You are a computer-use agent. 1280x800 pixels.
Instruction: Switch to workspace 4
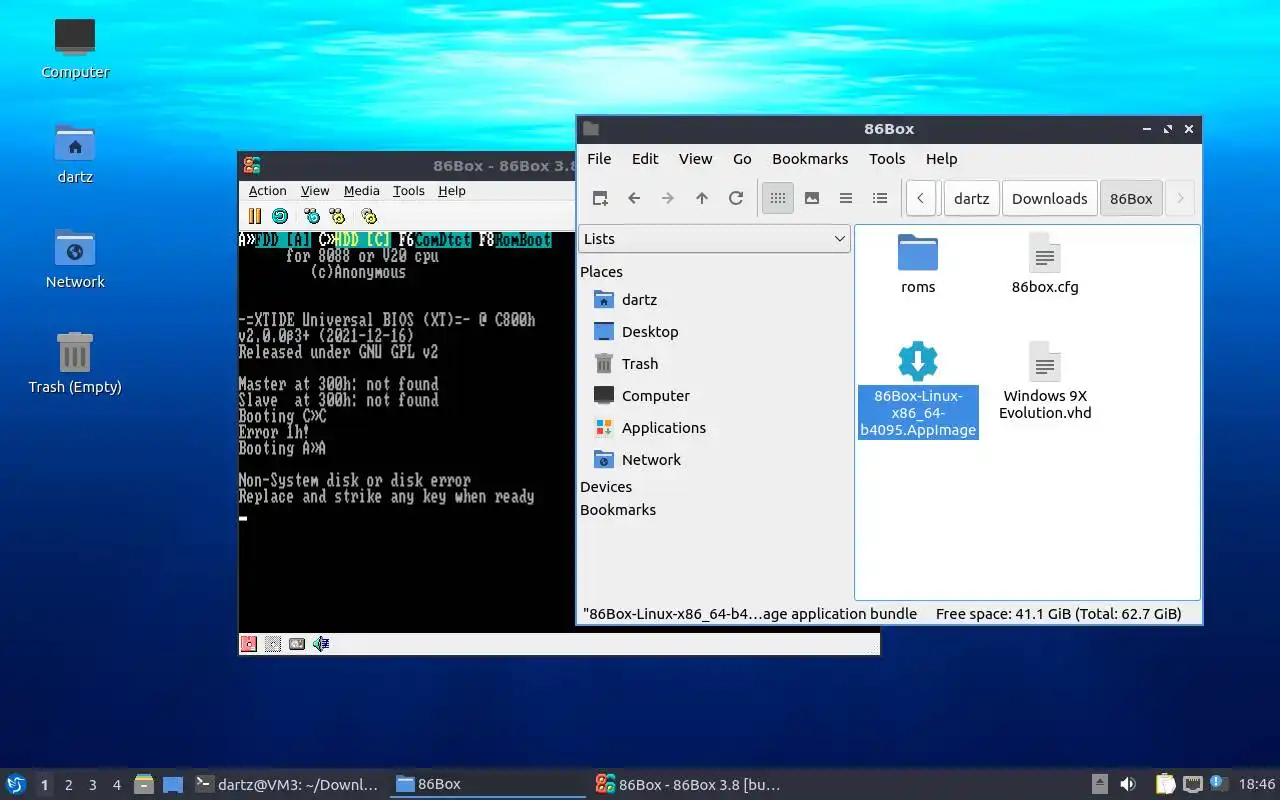pos(116,785)
